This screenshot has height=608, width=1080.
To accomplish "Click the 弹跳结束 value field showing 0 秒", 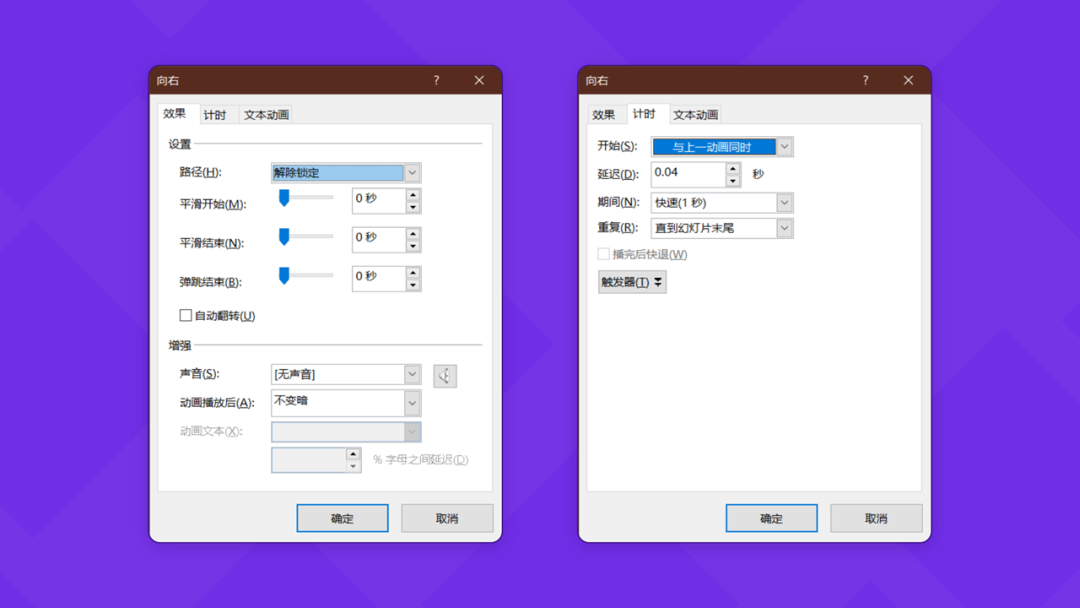I will pos(378,278).
